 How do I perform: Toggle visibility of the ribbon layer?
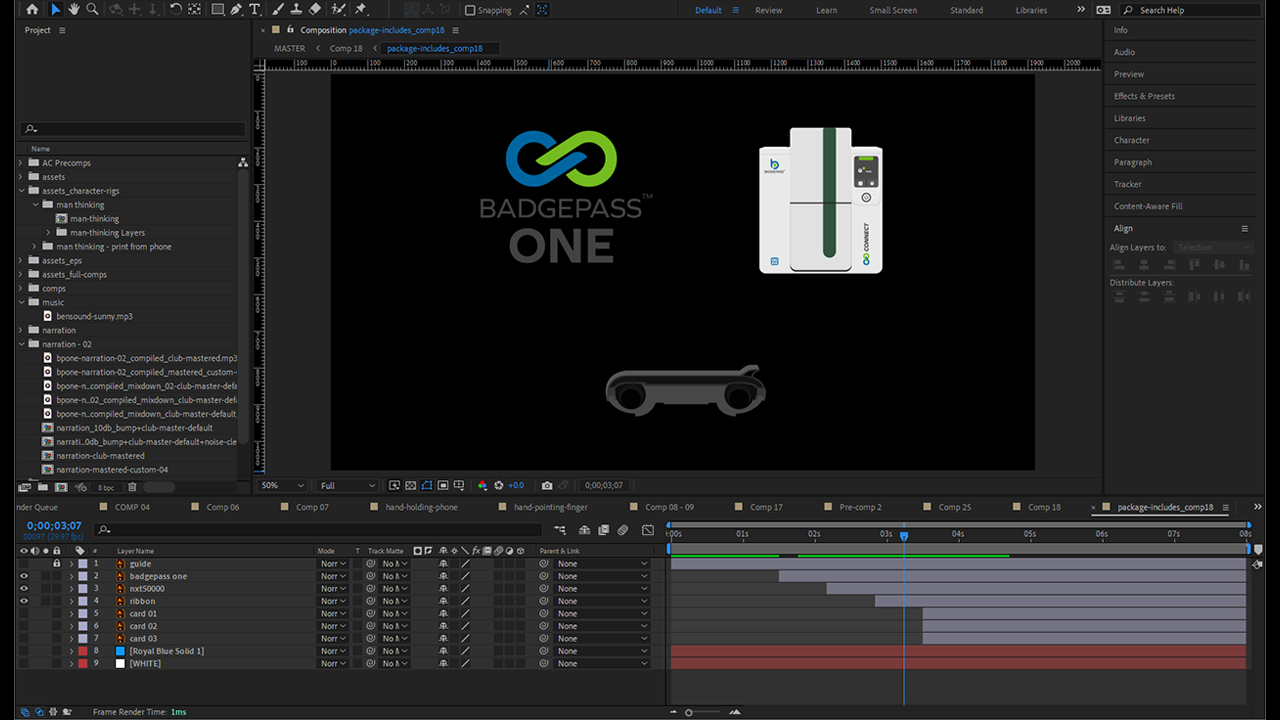(x=24, y=601)
